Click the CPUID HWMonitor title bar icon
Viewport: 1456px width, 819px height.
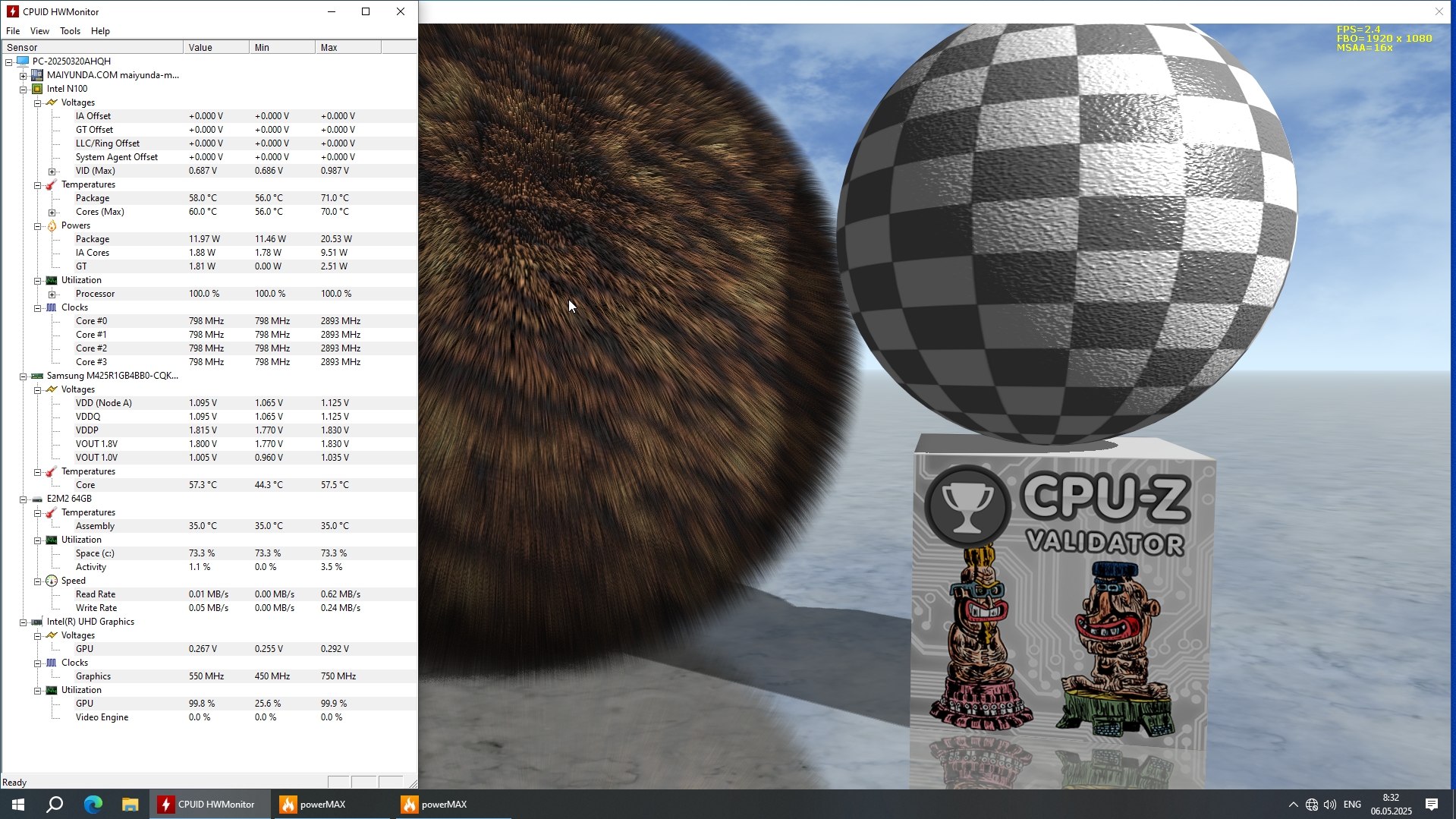[x=12, y=11]
